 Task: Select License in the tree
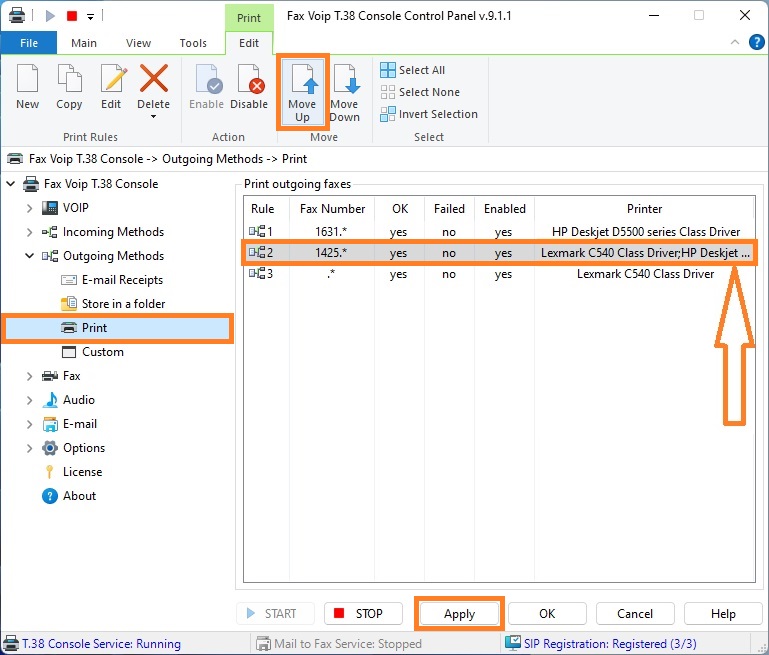tap(82, 472)
